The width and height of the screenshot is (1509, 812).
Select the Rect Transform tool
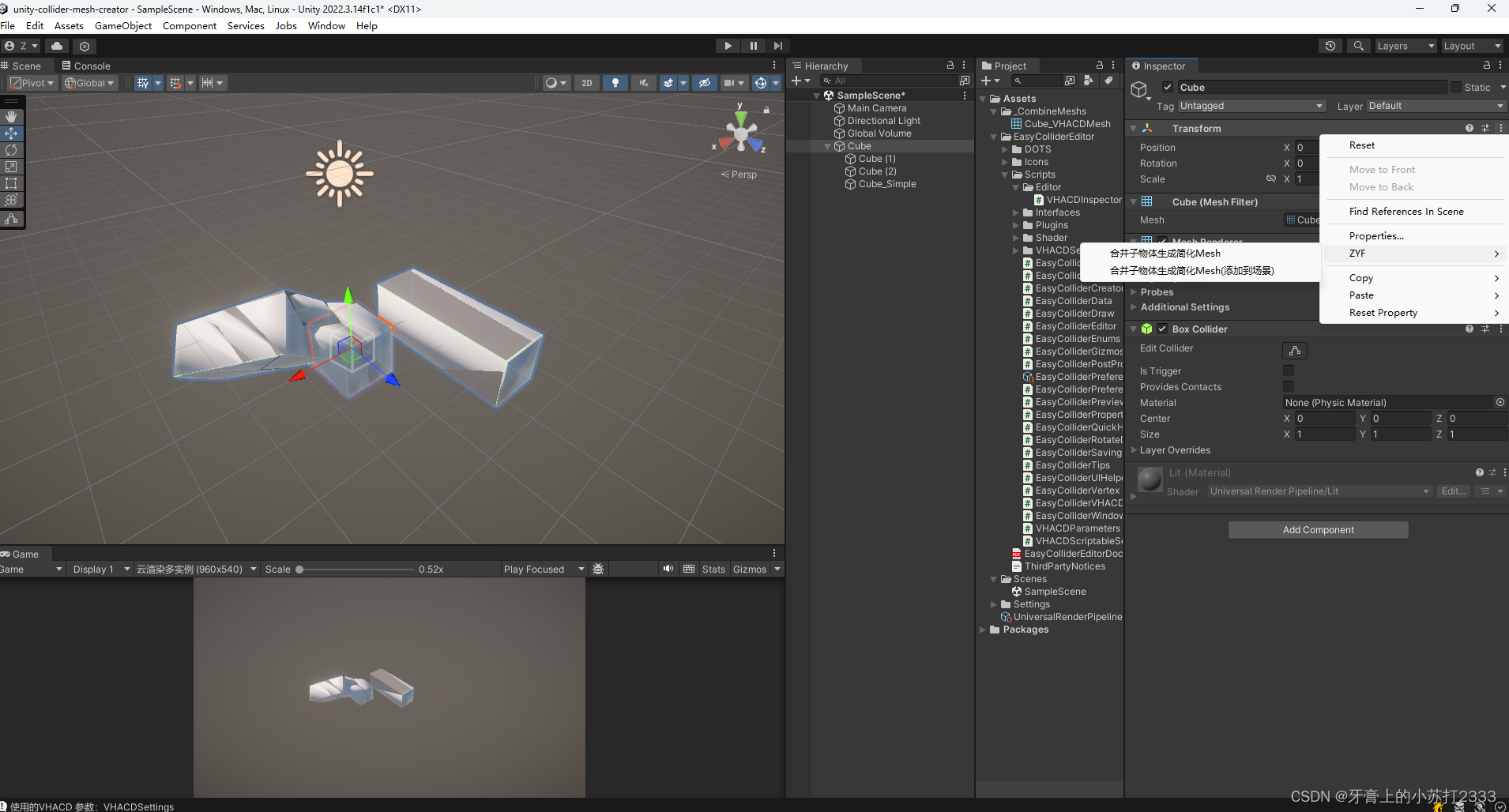coord(11,183)
